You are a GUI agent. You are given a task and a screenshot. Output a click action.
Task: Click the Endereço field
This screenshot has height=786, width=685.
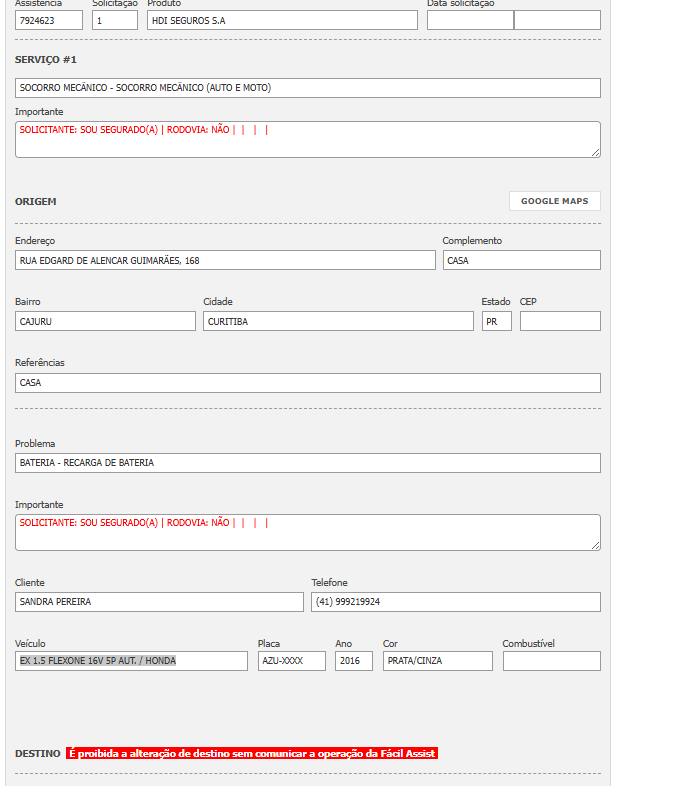(x=225, y=260)
